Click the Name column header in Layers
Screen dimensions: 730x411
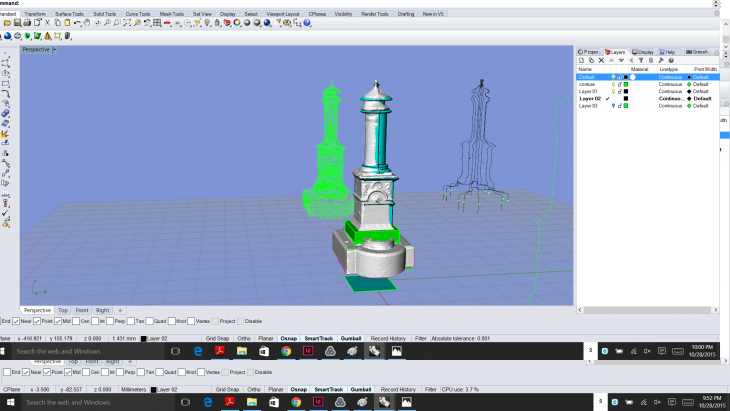(586, 69)
